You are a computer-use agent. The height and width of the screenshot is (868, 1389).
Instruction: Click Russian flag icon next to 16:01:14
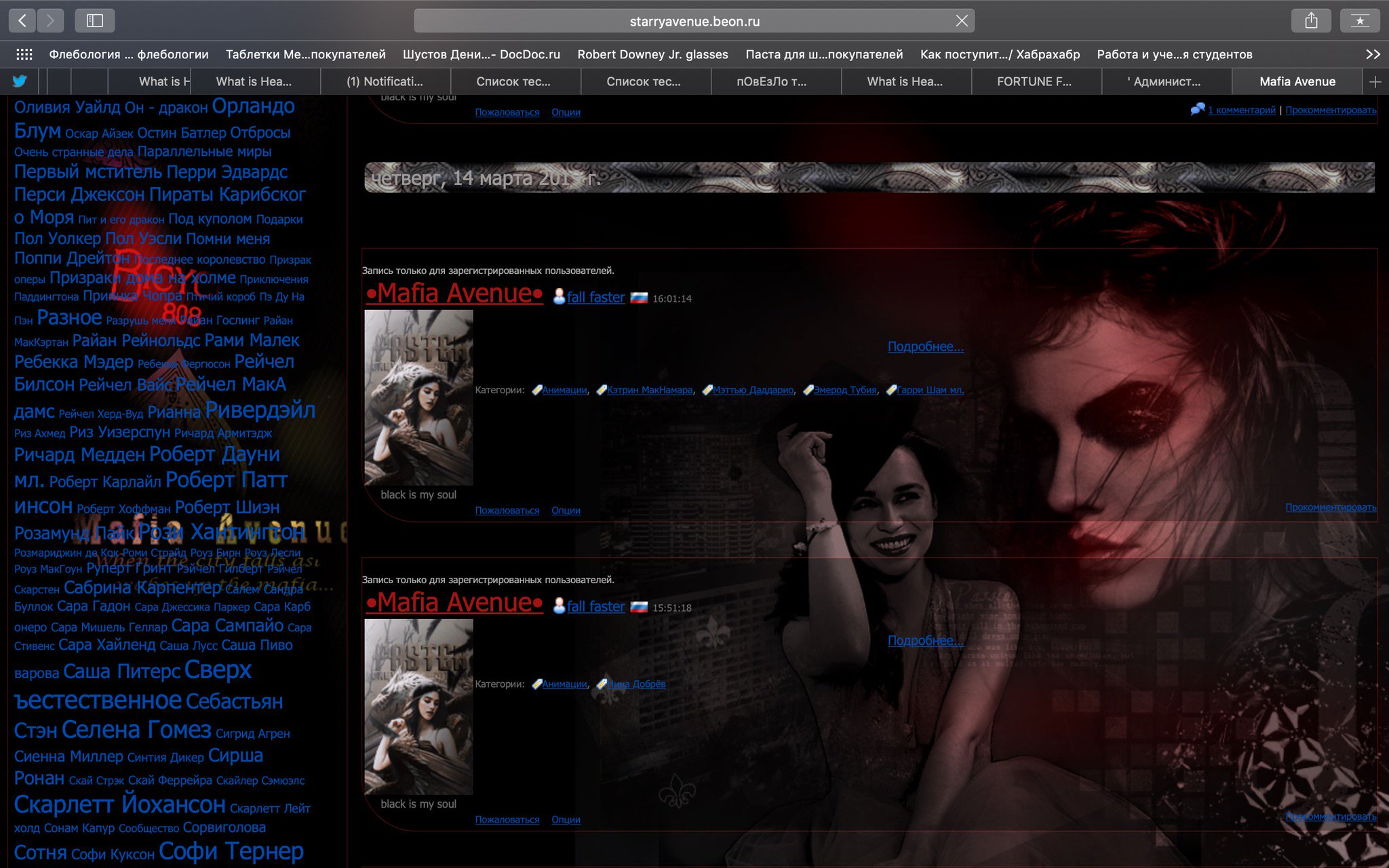click(639, 298)
